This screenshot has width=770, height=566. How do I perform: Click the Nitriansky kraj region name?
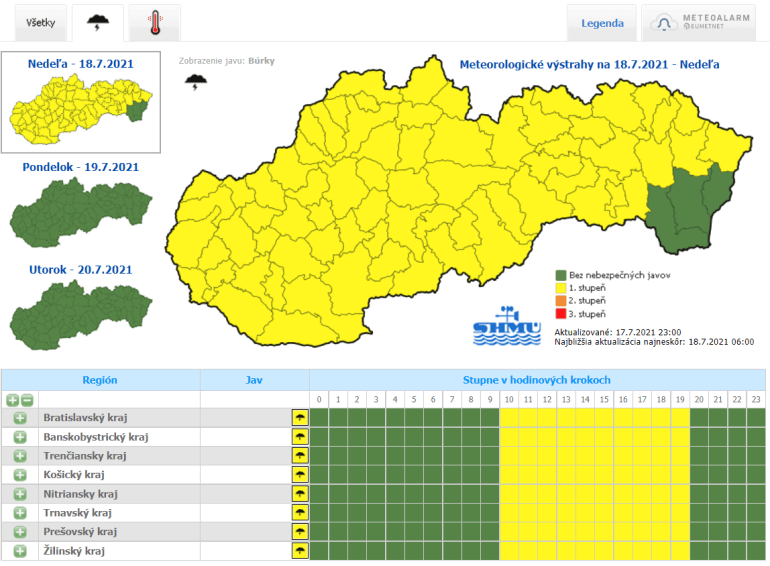click(x=80, y=494)
